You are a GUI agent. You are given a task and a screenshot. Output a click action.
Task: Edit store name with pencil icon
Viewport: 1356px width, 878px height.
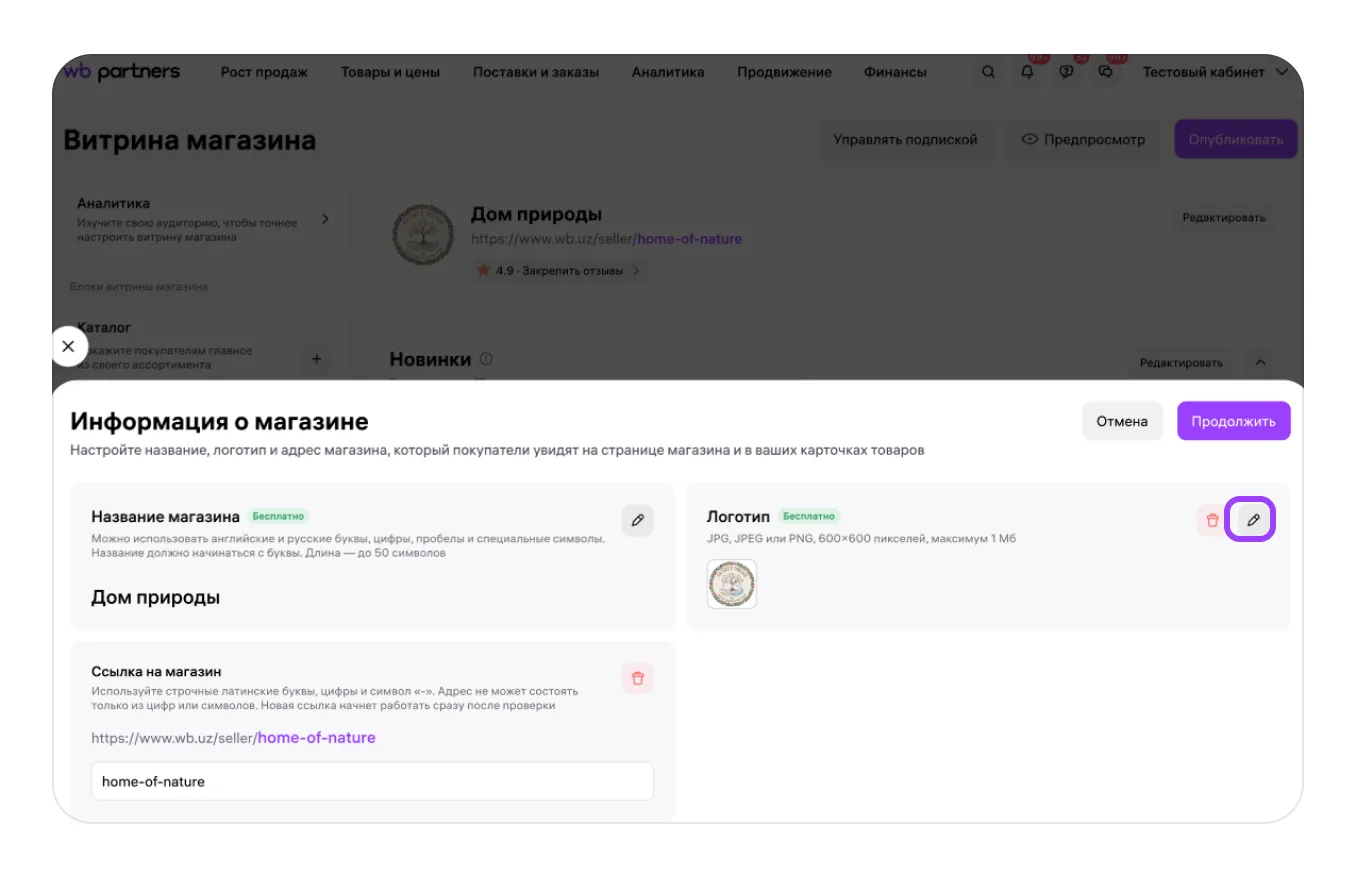[x=637, y=521]
